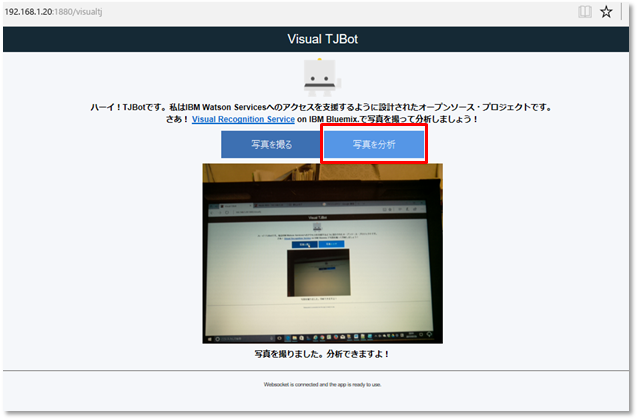Open the reading view book icon
The width and height of the screenshot is (638, 420).
point(585,12)
